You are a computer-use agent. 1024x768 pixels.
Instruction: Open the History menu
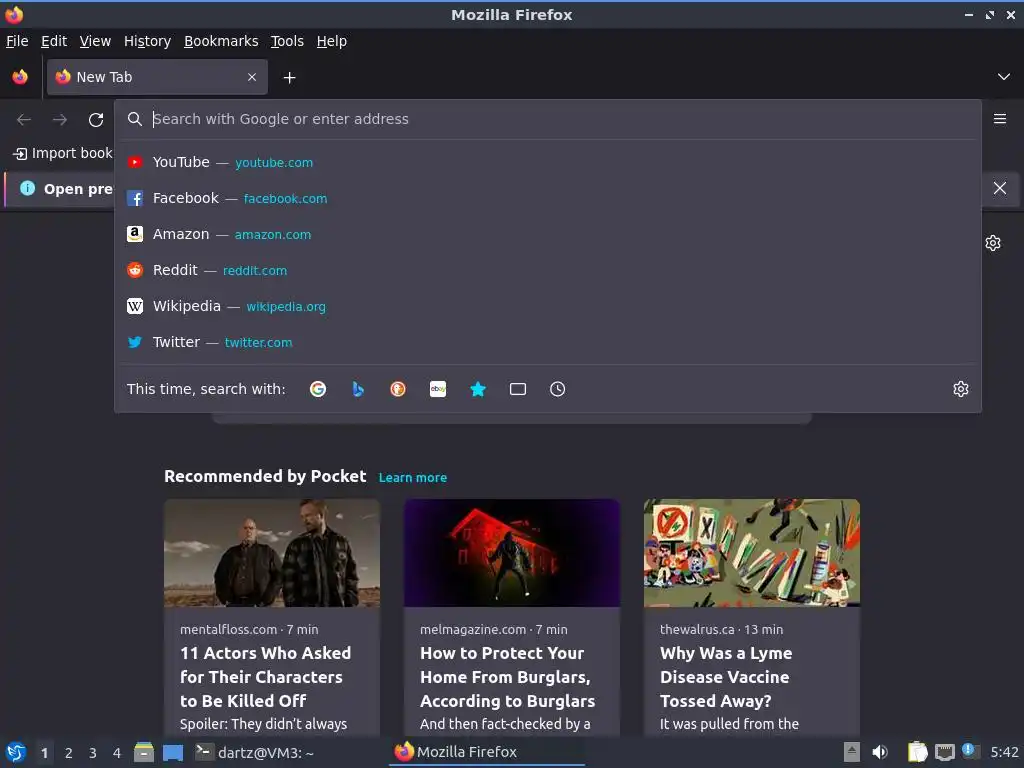[148, 41]
